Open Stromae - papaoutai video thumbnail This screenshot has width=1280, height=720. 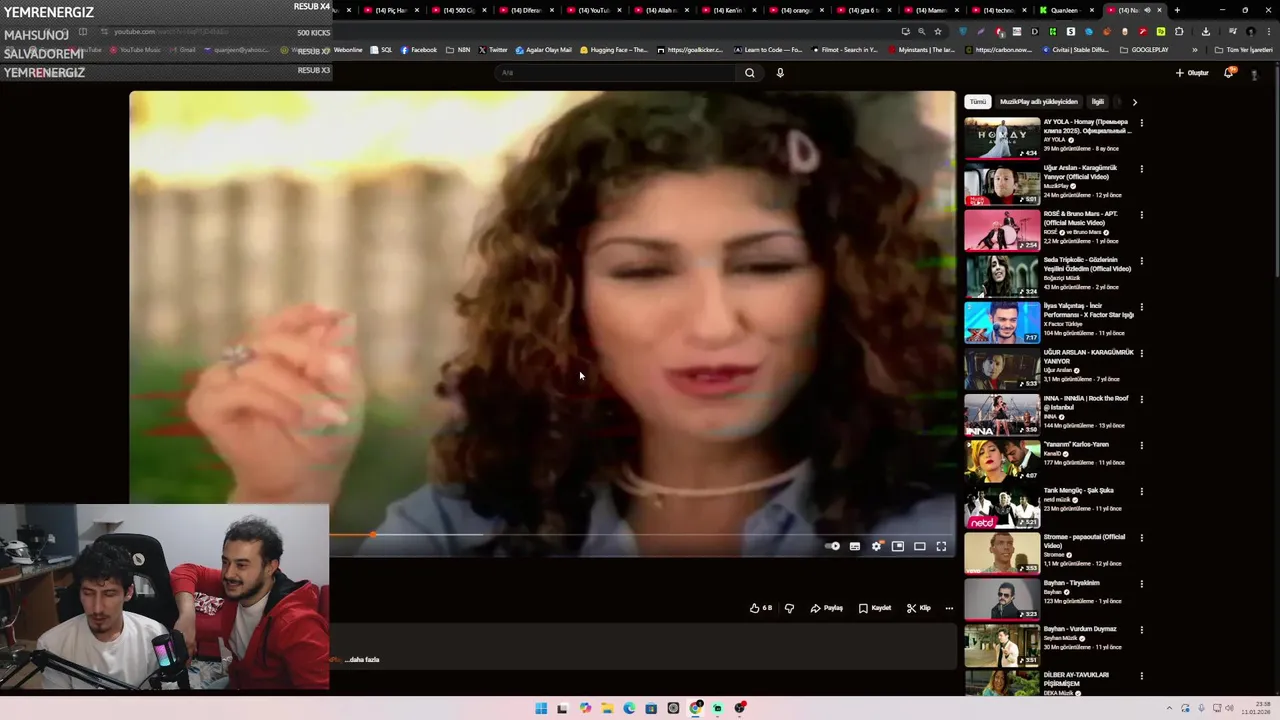1002,553
